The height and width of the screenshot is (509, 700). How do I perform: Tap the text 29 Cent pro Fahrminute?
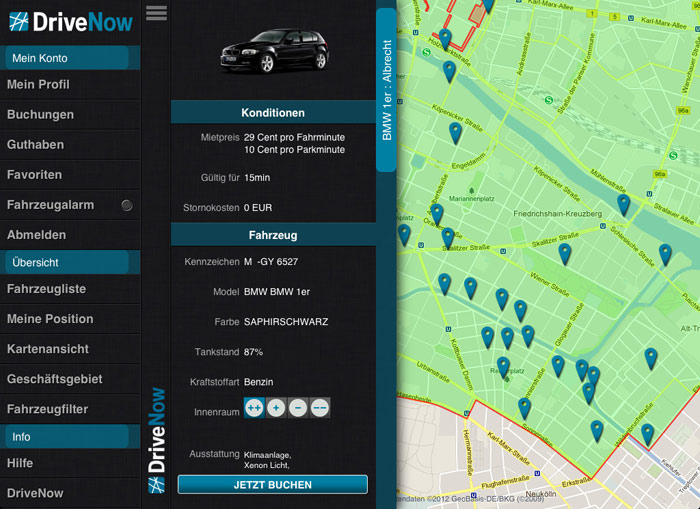pos(294,137)
